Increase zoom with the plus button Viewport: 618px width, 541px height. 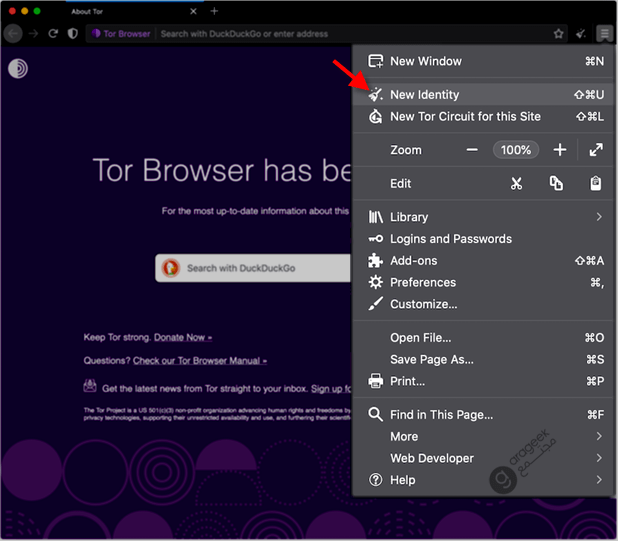tap(560, 150)
